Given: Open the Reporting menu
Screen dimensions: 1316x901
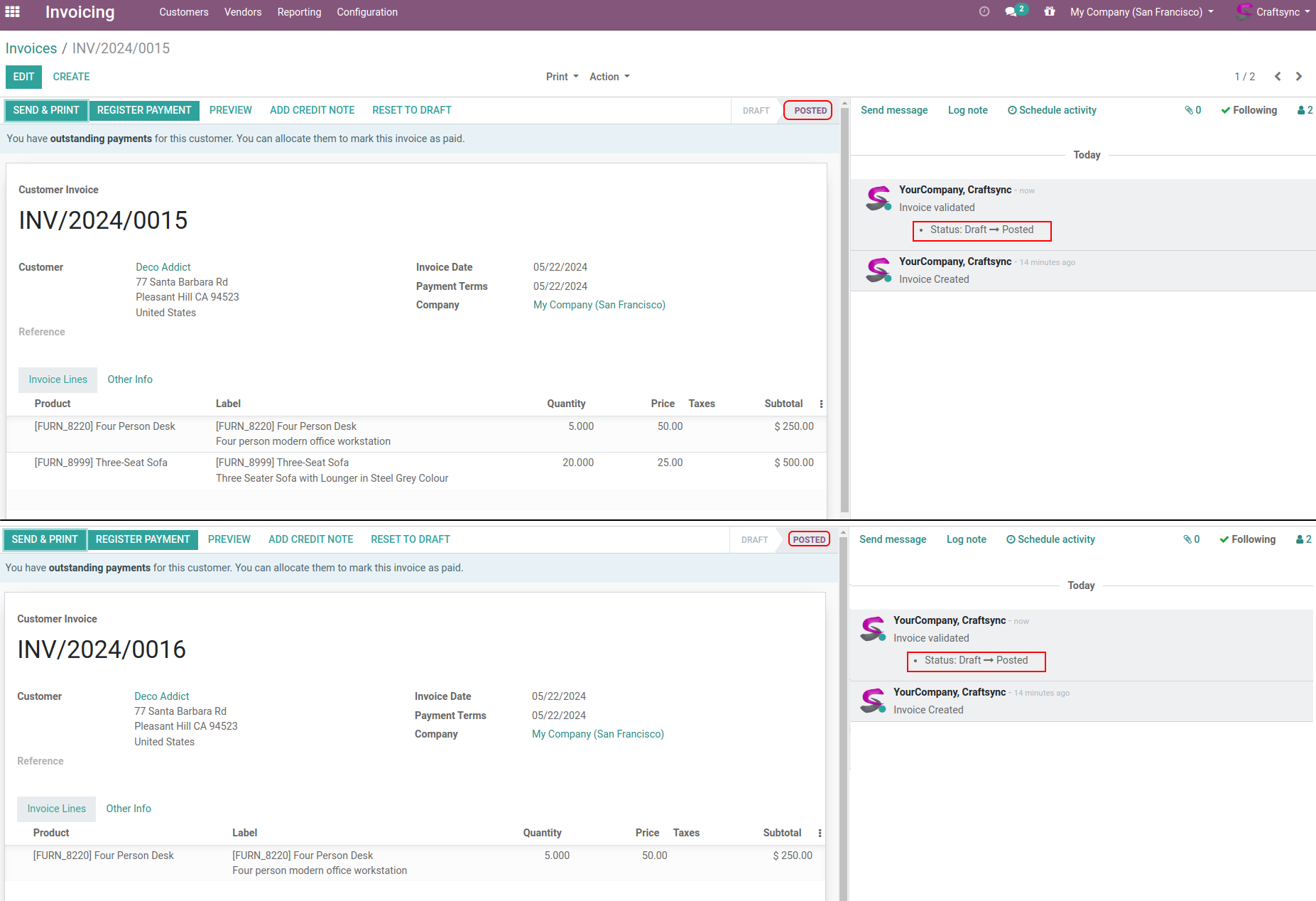Looking at the screenshot, I should (299, 12).
